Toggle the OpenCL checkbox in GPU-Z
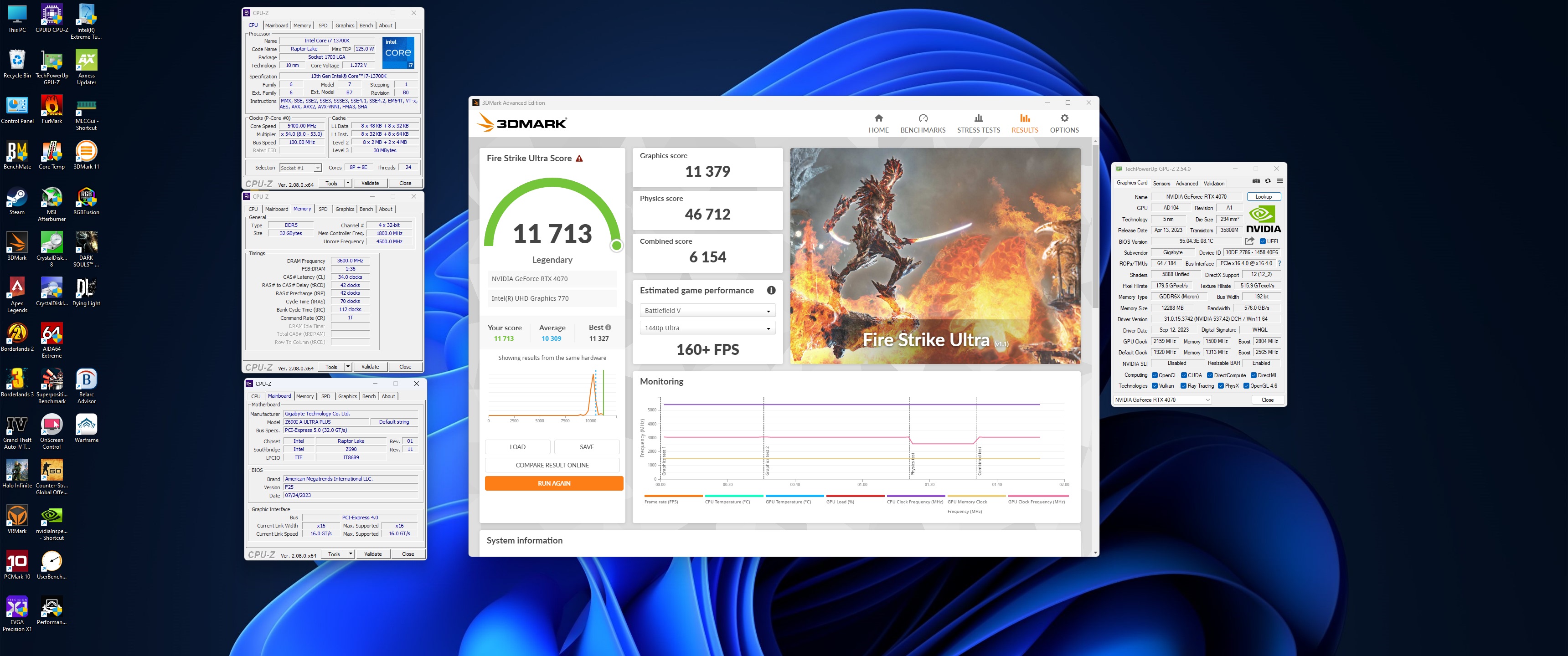Screen dimensions: 1568x656 pos(1155,375)
